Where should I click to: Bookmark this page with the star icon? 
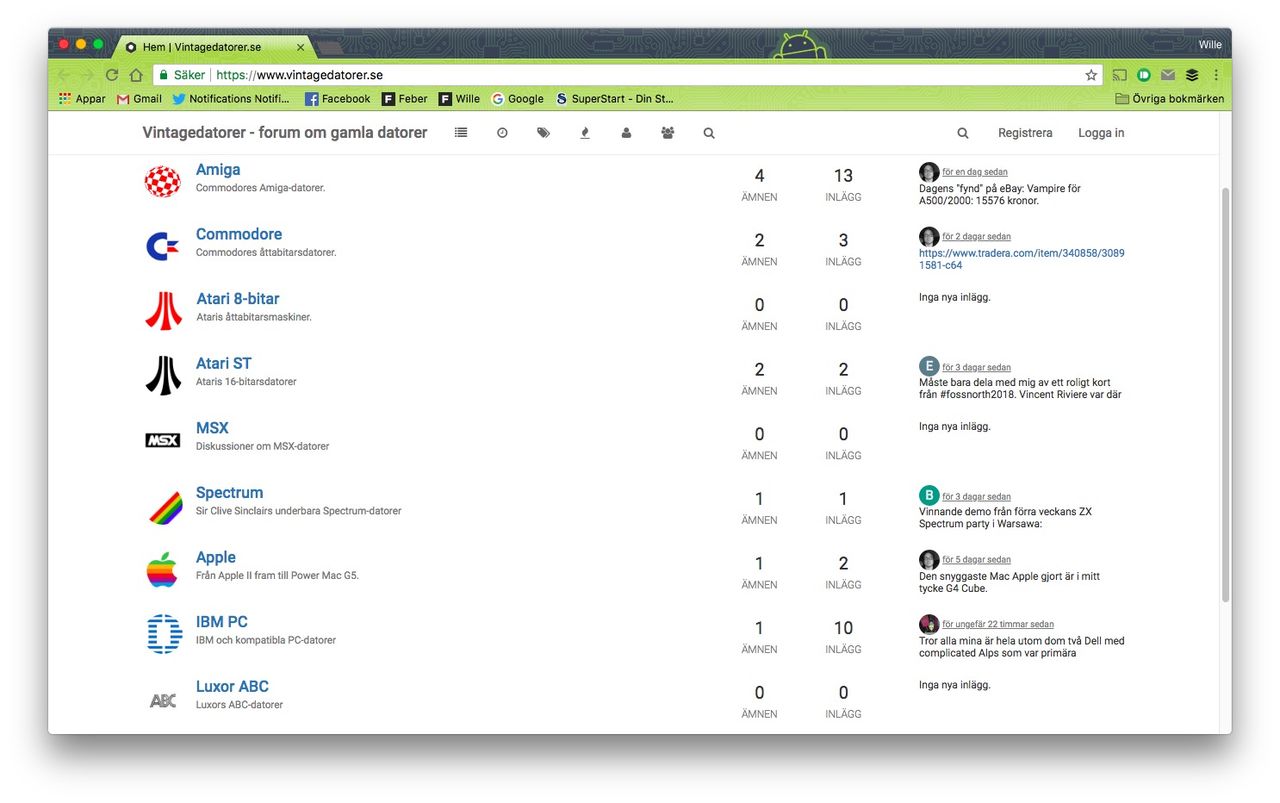[x=1091, y=75]
